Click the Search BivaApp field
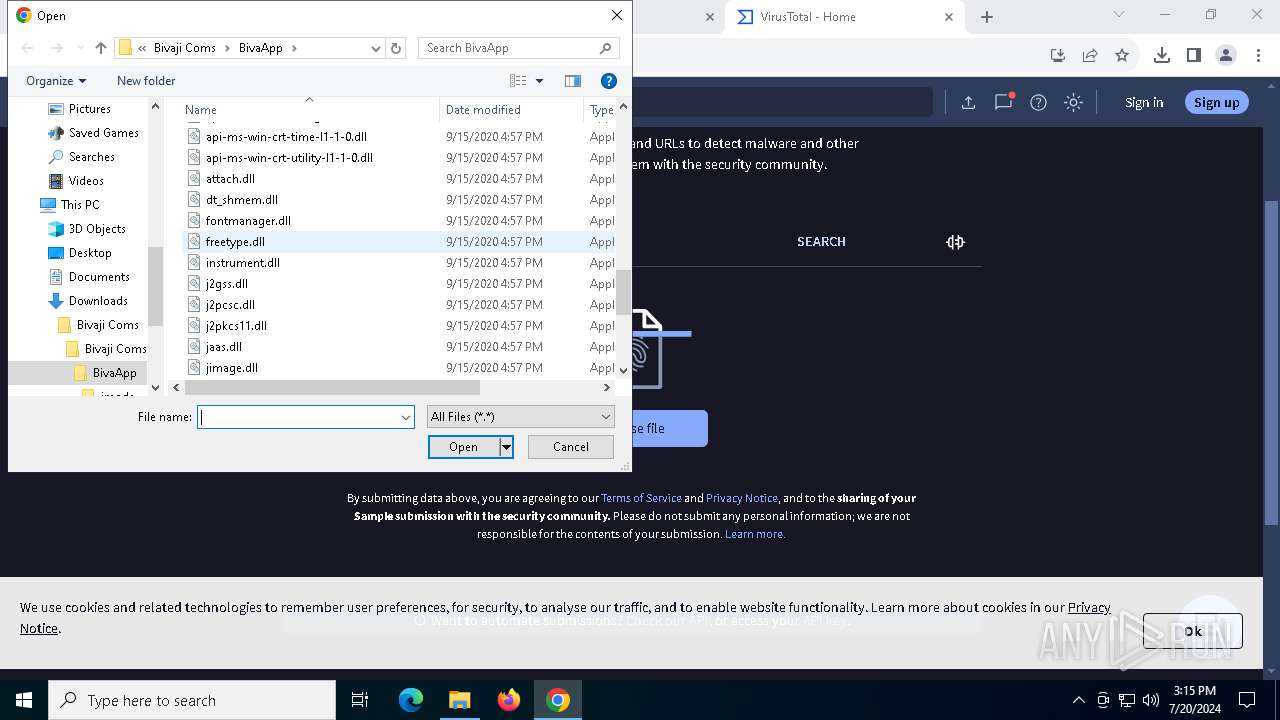Image resolution: width=1280 pixels, height=720 pixels. pos(508,48)
